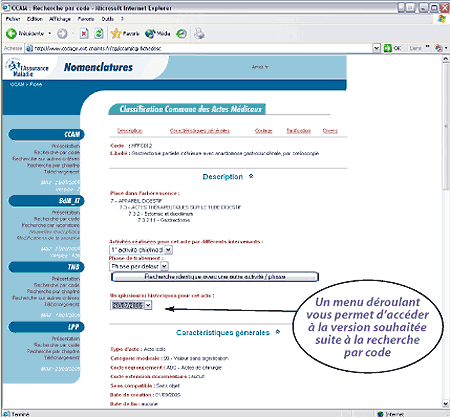Click the Print icon

(x=200, y=33)
